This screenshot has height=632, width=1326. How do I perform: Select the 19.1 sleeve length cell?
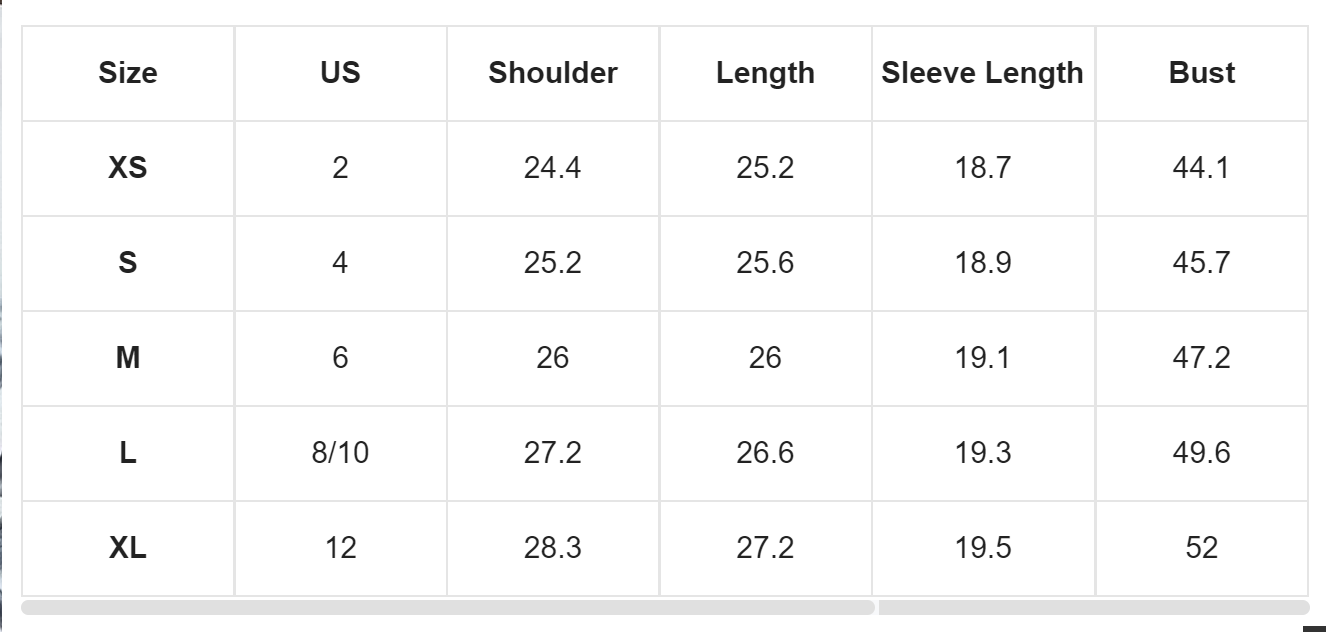coord(983,358)
